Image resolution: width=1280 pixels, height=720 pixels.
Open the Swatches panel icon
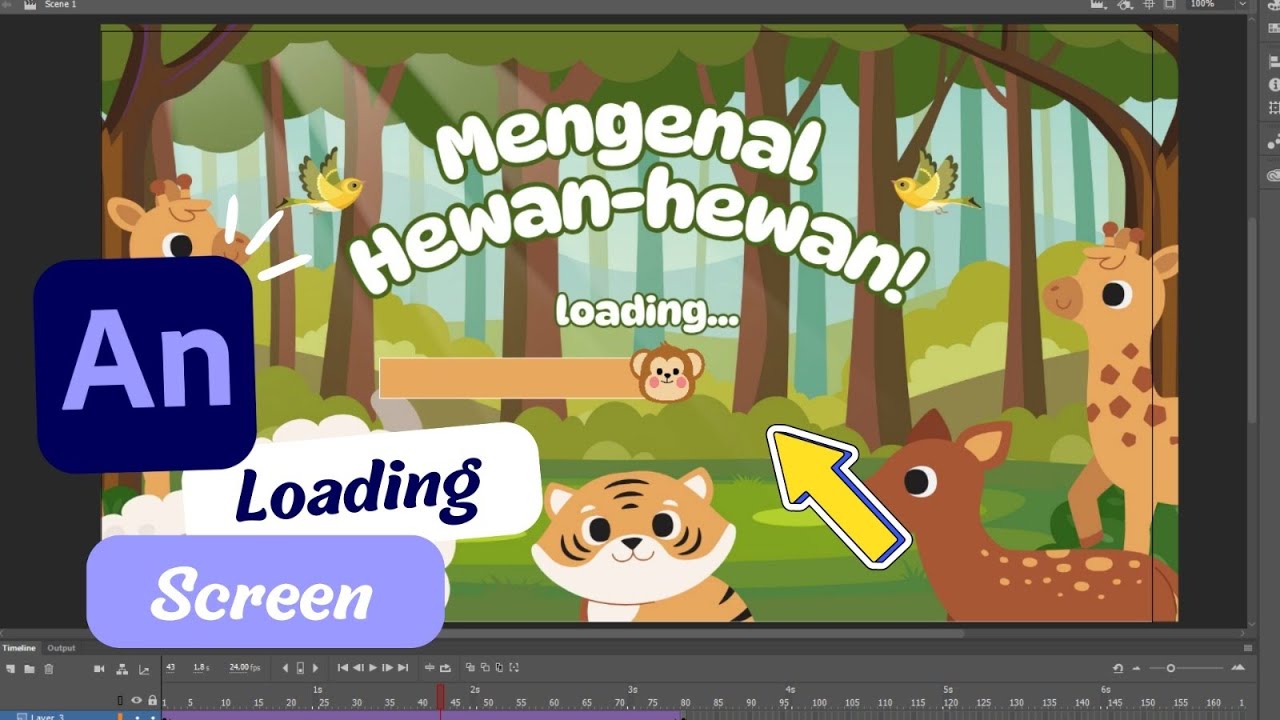tap(1273, 28)
